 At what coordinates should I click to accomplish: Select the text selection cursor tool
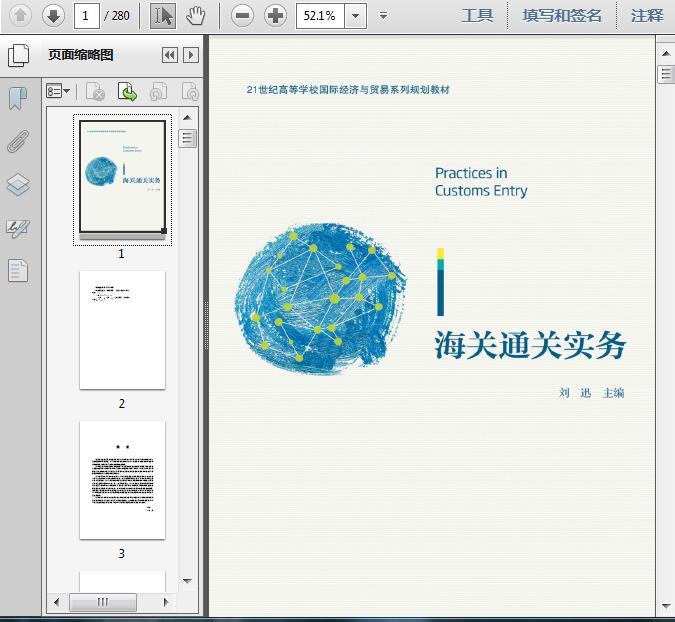click(x=163, y=16)
